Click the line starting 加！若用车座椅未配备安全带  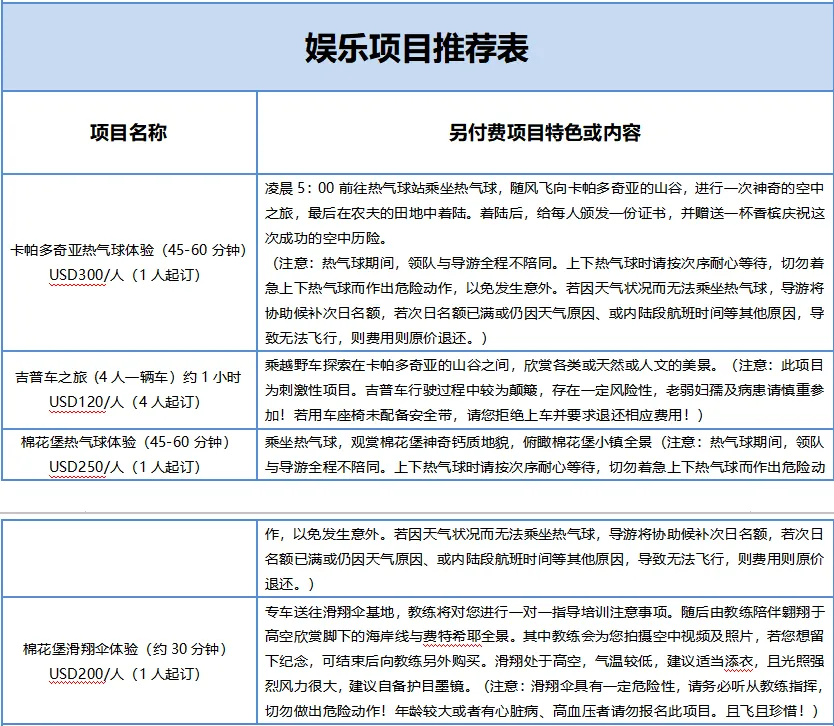(485, 415)
